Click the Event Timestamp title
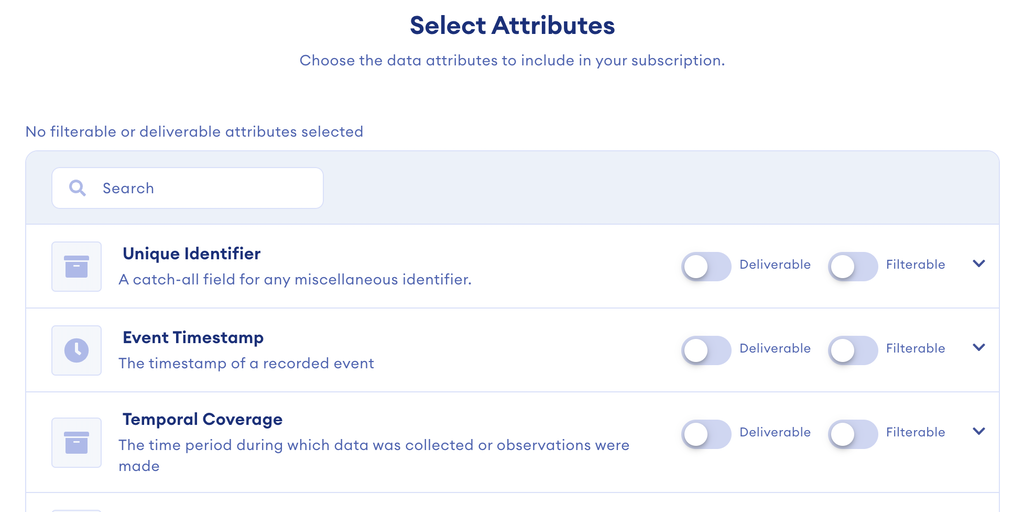This screenshot has height=512, width=1024. pyautogui.click(x=193, y=338)
